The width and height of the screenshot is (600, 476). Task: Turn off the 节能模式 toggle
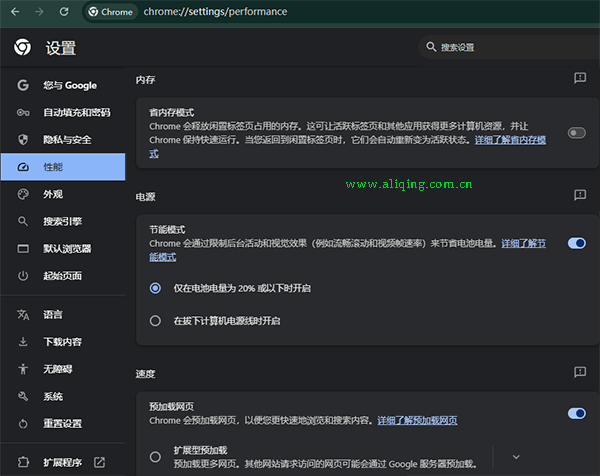pyautogui.click(x=577, y=243)
